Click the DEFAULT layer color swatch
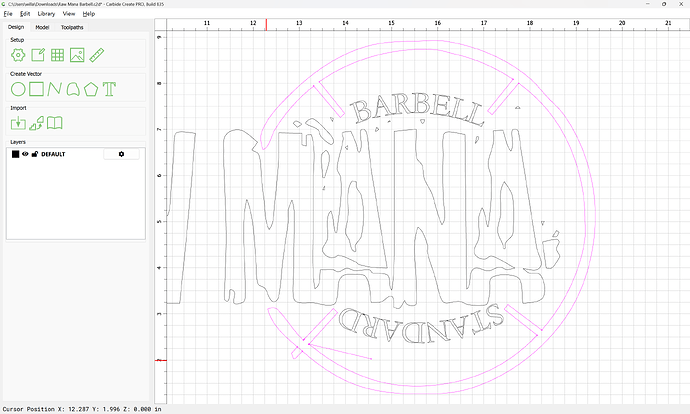Viewport: 690px width, 414px height. point(15,154)
